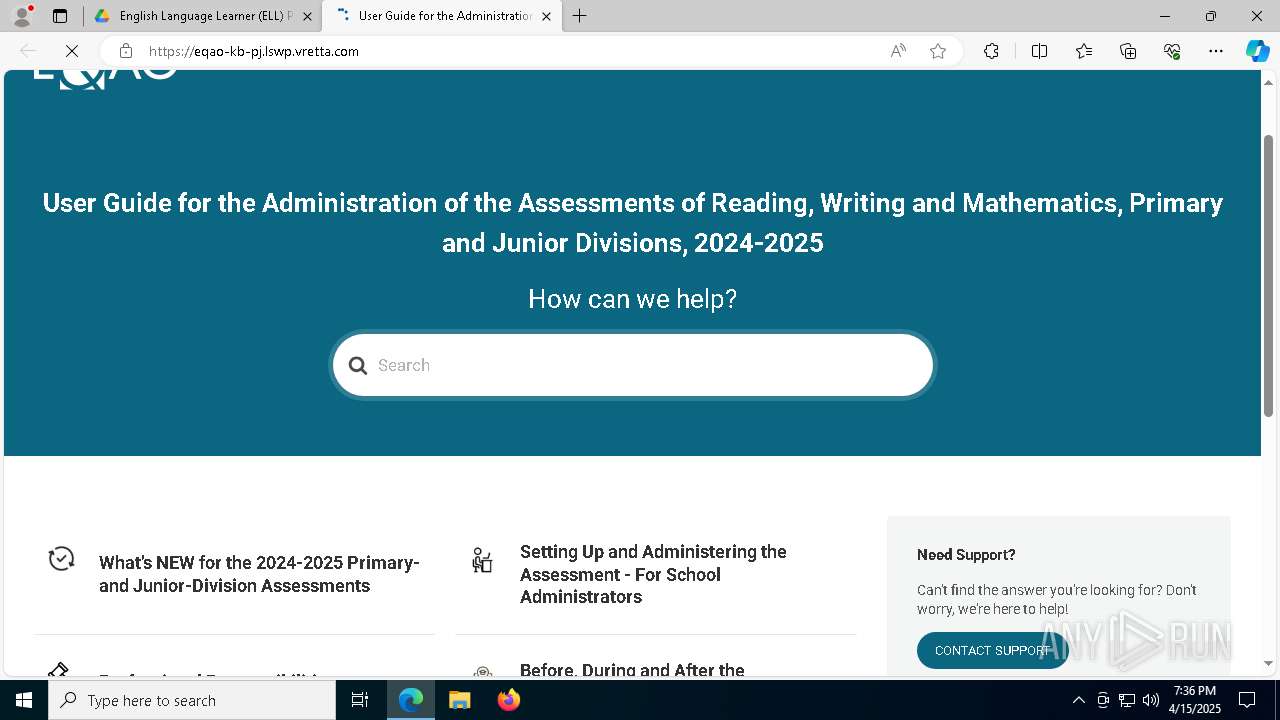The image size is (1280, 720).
Task: Show hidden system tray icons
Action: click(x=1078, y=700)
